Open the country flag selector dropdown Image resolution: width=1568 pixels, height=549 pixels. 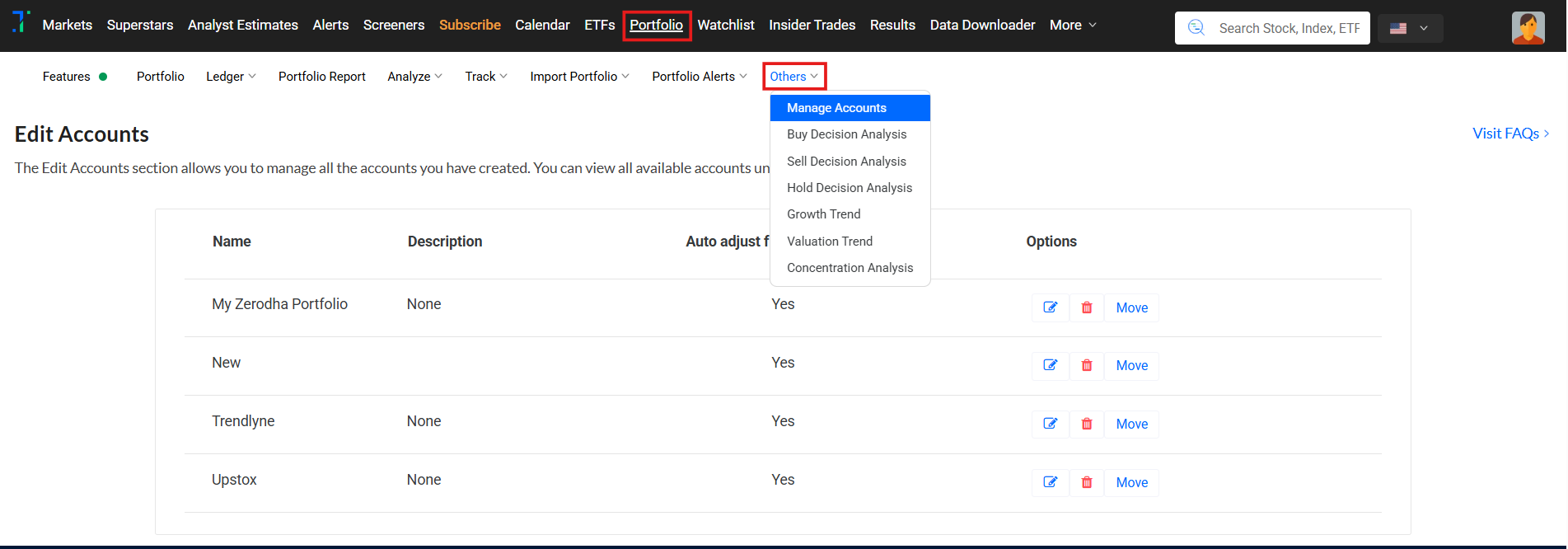click(x=1410, y=28)
